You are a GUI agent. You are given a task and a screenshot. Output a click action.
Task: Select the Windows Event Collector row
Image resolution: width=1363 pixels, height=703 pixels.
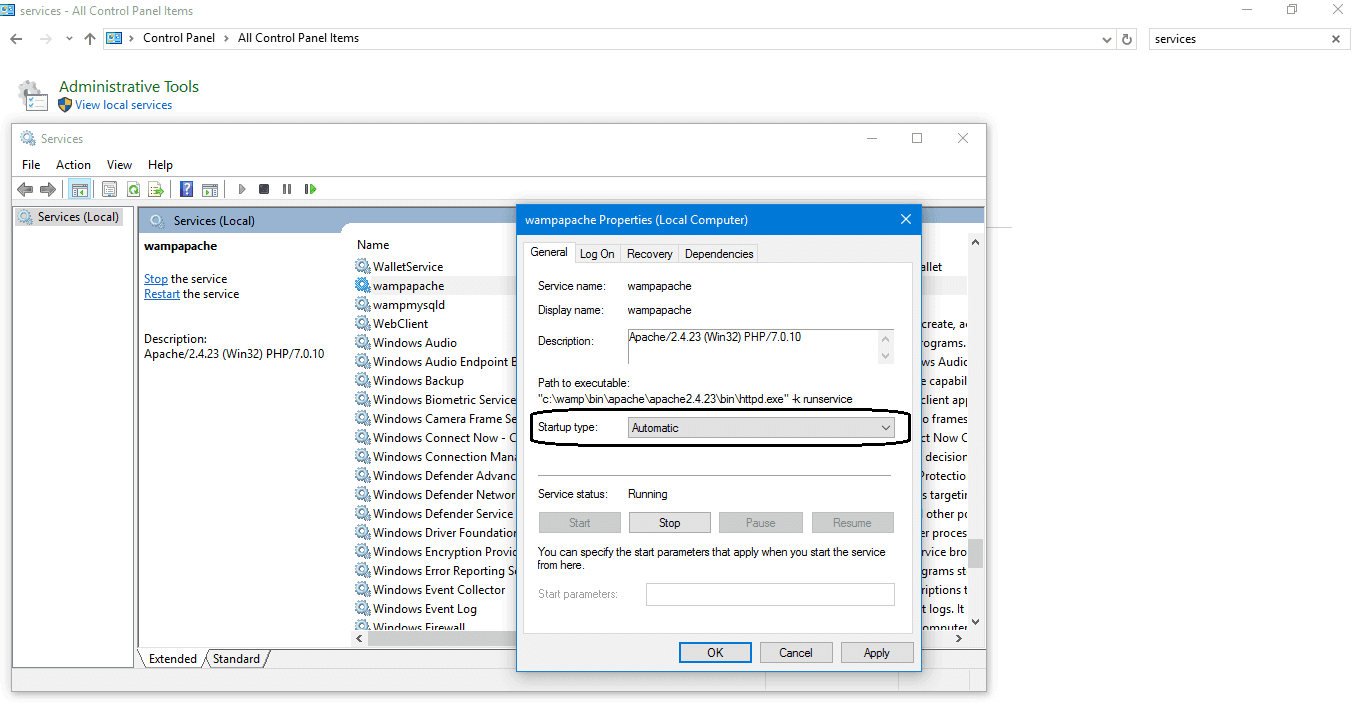tap(435, 590)
